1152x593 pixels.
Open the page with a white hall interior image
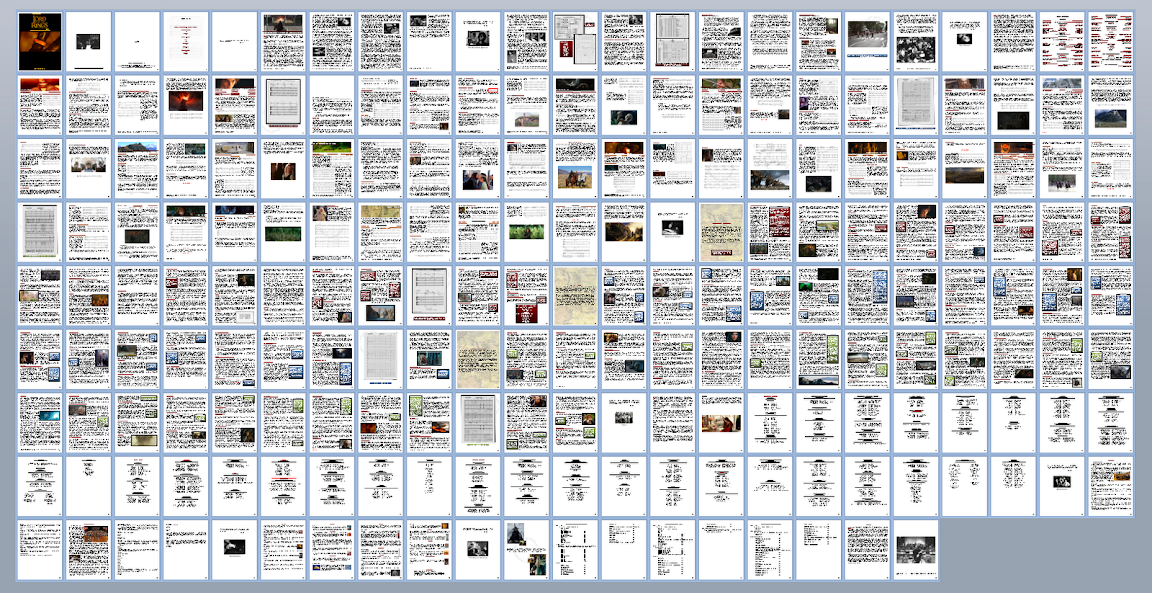(88, 168)
